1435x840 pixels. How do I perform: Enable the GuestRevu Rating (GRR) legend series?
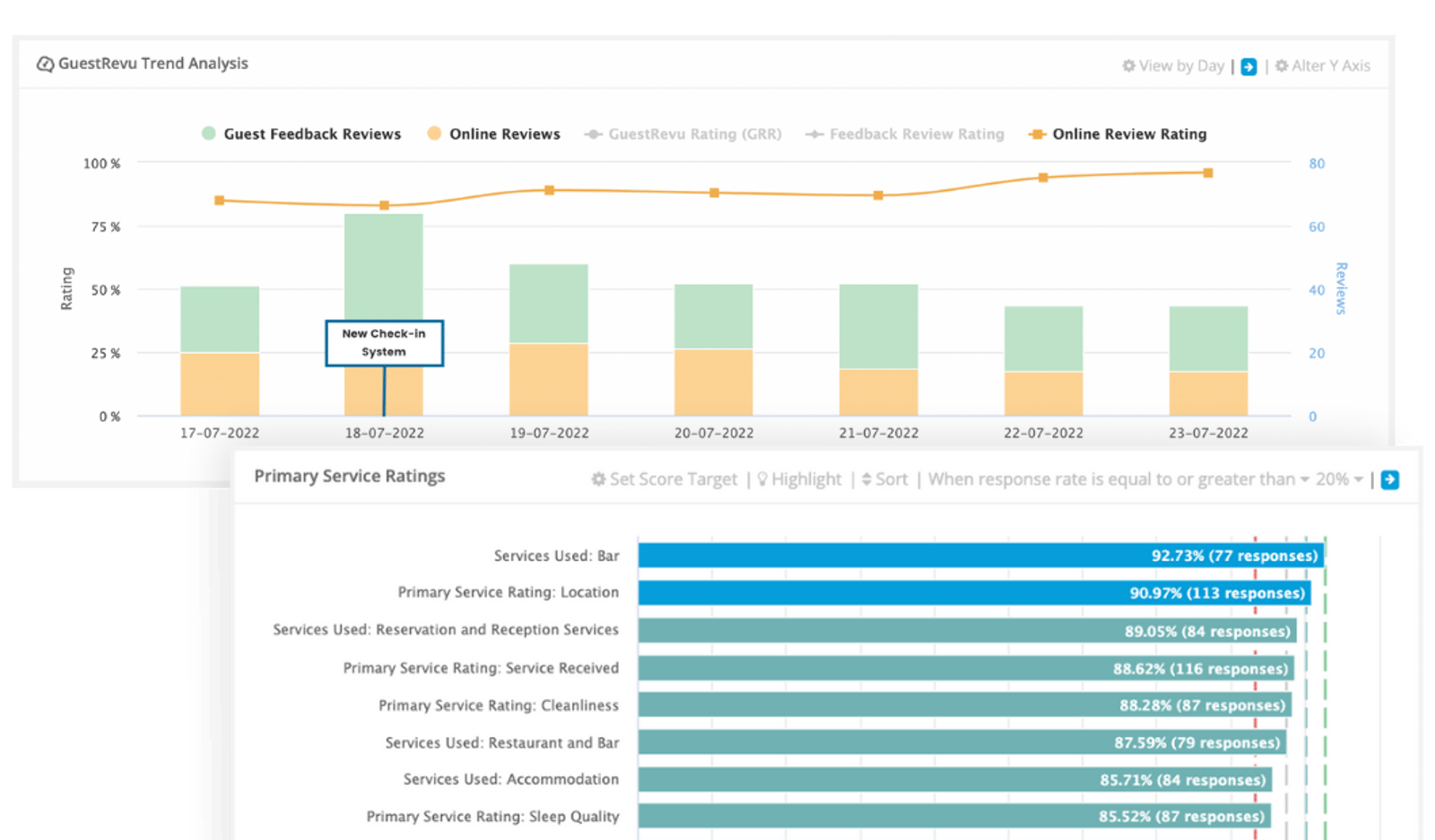coord(683,134)
